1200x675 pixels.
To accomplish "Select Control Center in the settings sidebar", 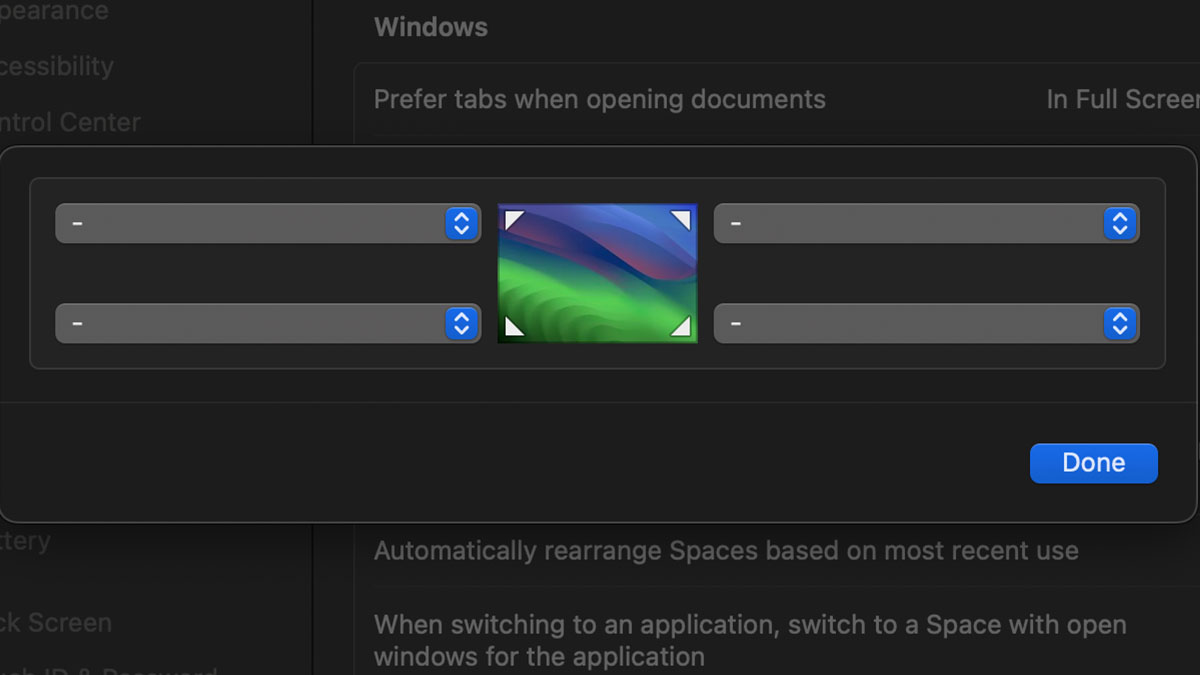I will (x=70, y=122).
